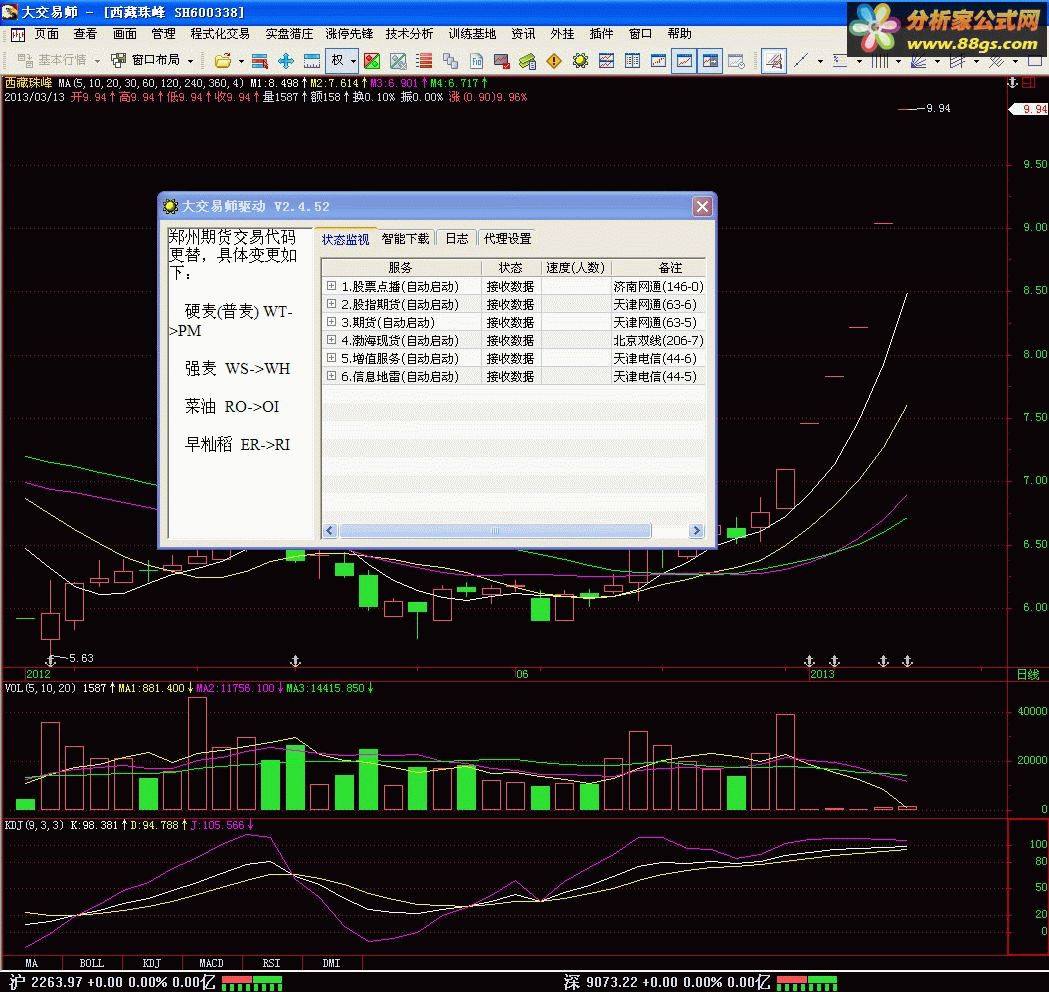Expand the 2.股指期货 service row
Screen dimensions: 1049x992
pos(331,304)
